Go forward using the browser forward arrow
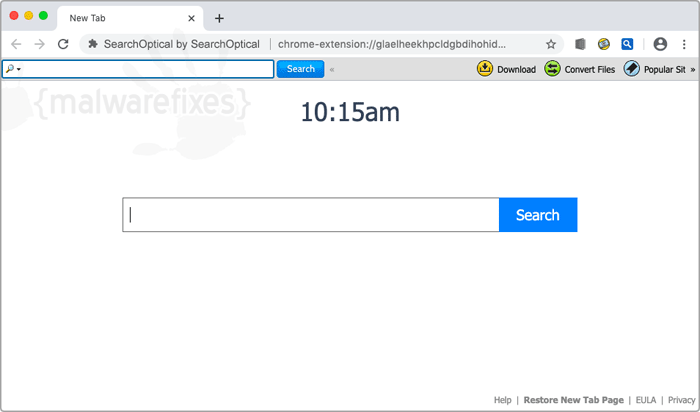This screenshot has height=412, width=700. pos(40,44)
